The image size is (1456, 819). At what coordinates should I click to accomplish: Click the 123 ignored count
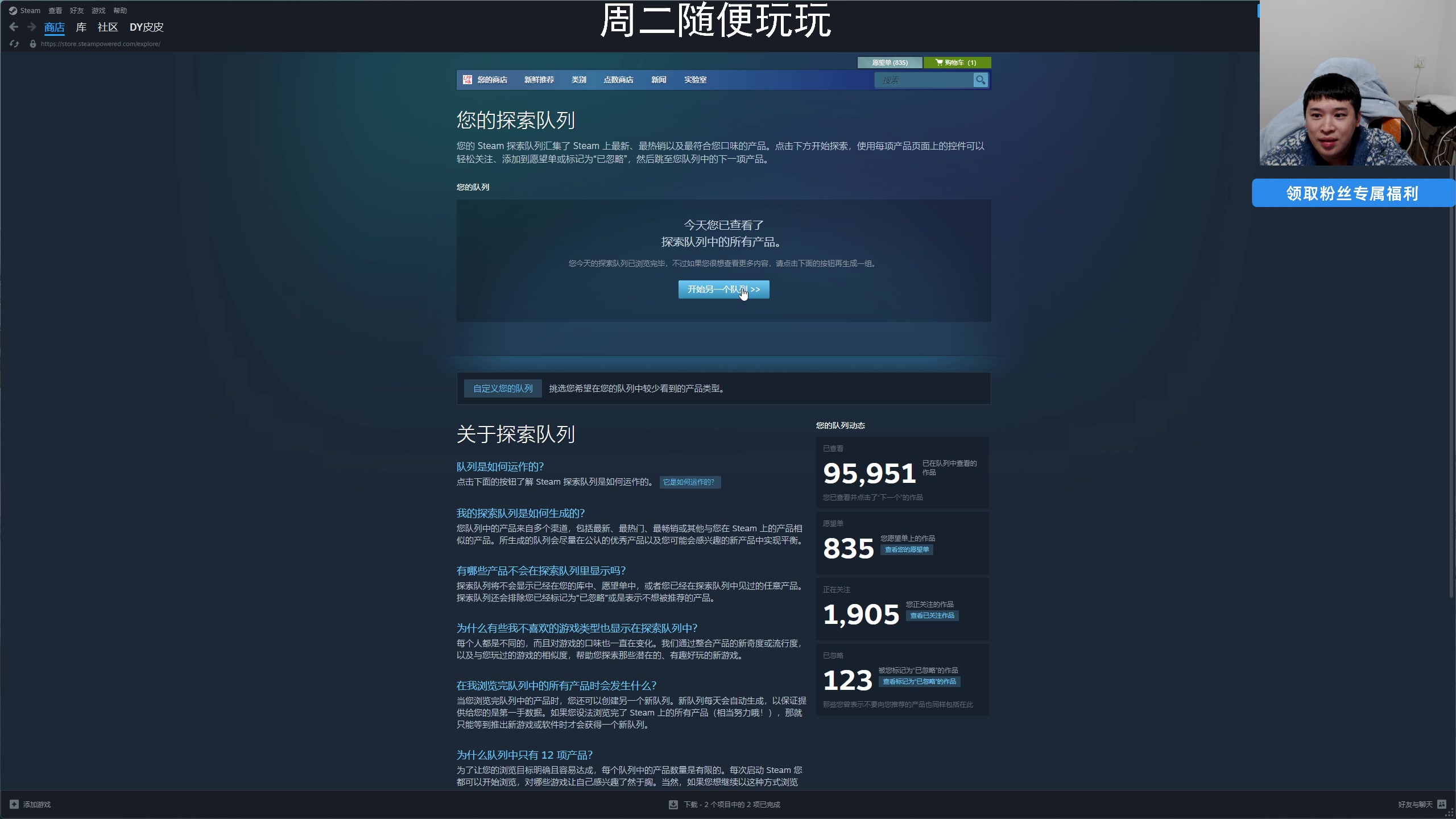pos(847,680)
